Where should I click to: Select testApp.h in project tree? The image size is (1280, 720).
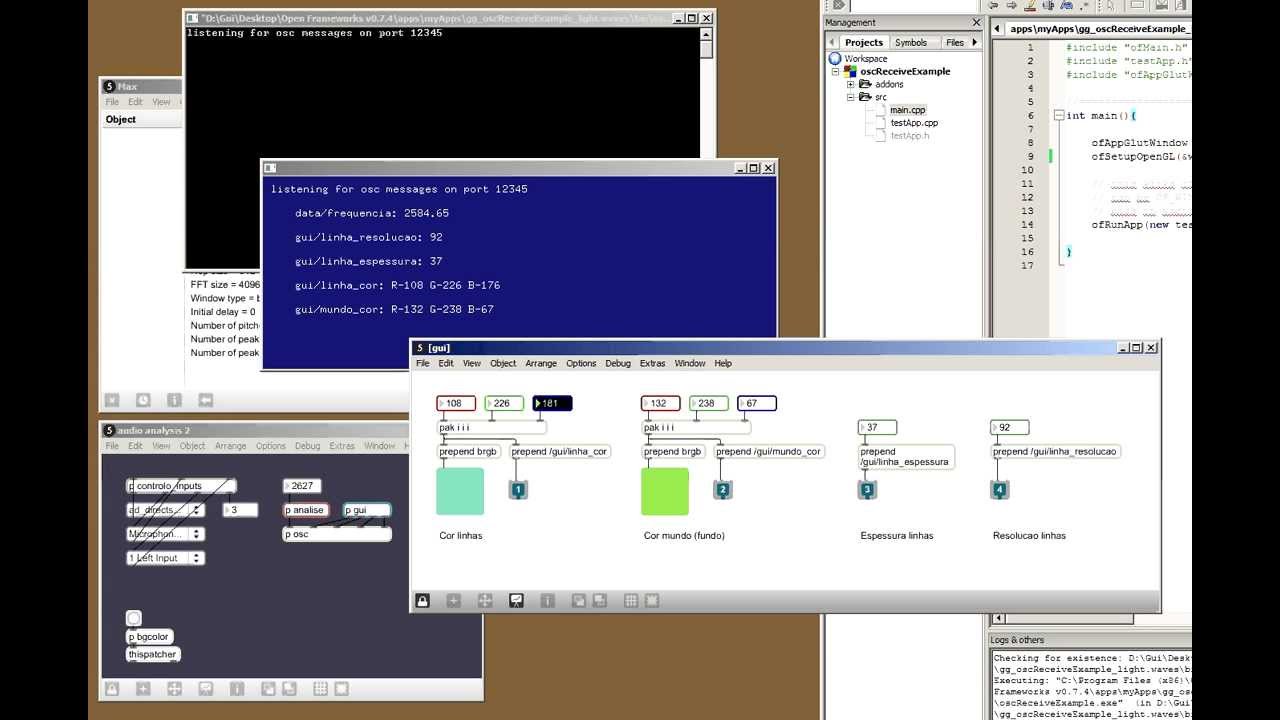(910, 136)
